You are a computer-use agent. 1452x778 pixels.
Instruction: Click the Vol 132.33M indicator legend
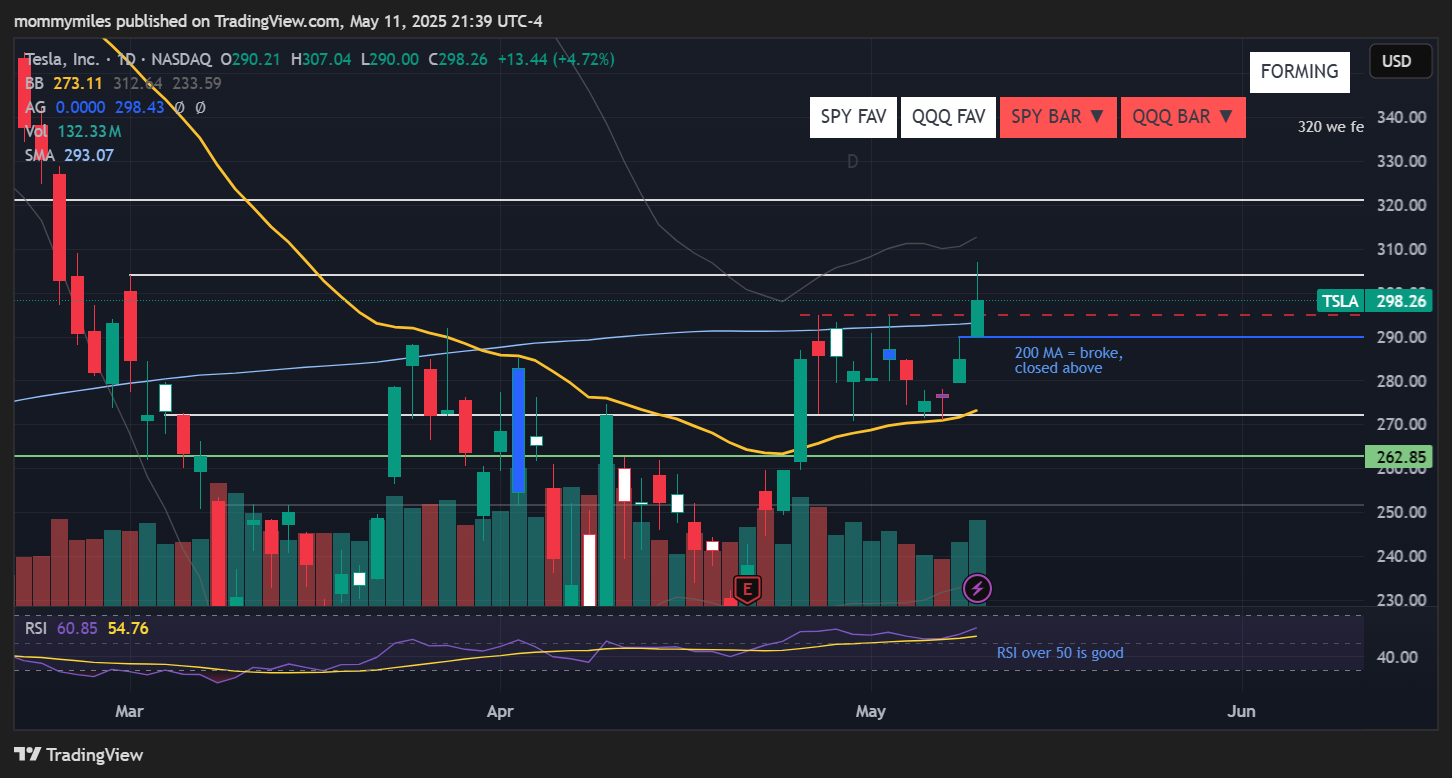coord(73,131)
